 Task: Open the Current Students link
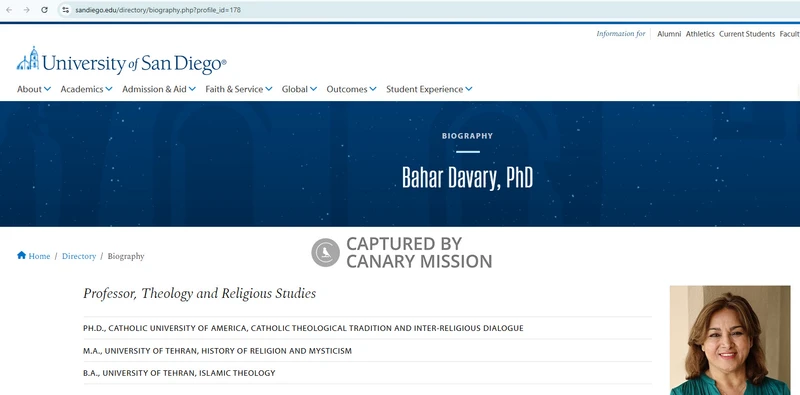[x=747, y=34]
